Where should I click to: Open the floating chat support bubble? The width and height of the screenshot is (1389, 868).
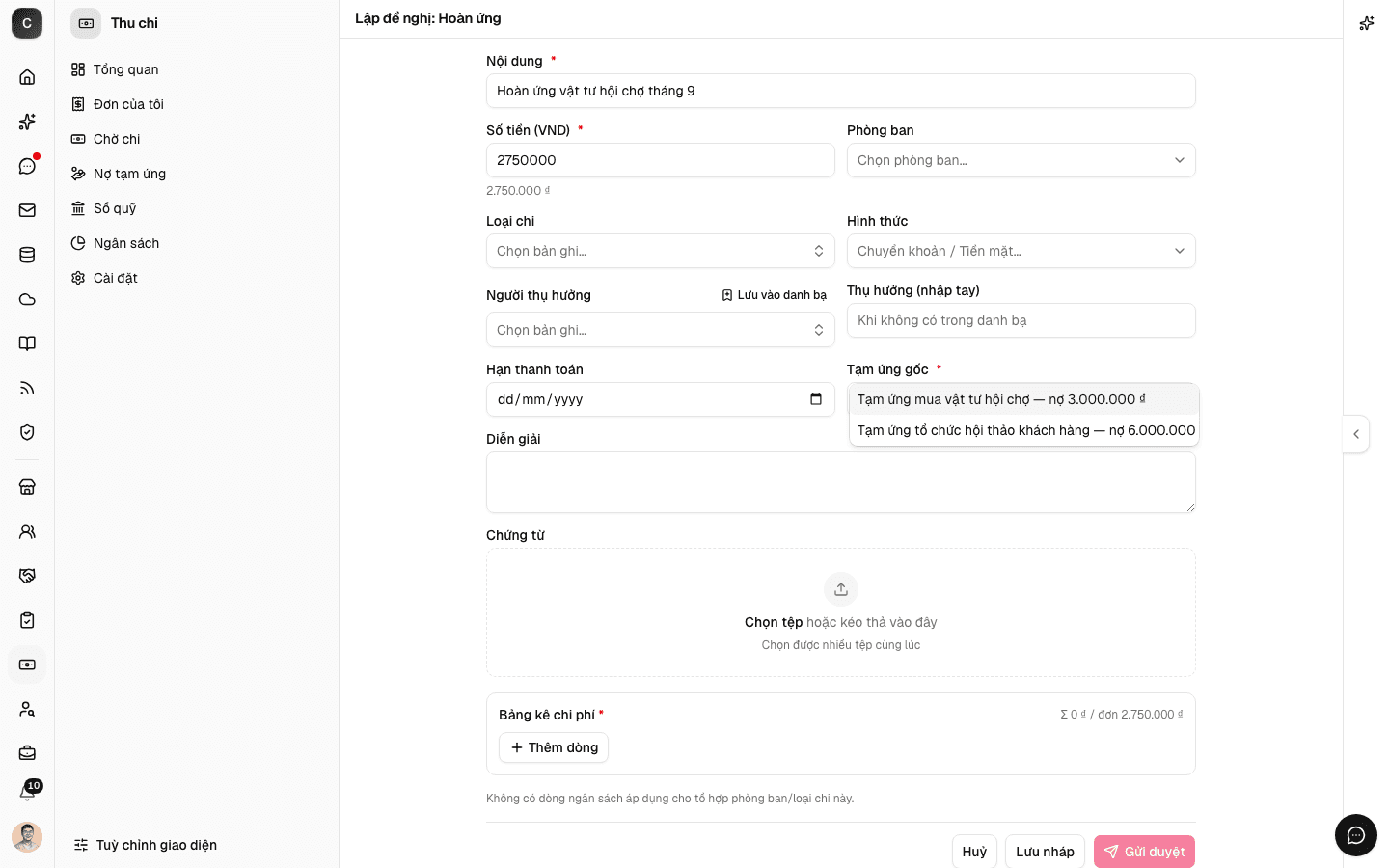pos(1356,835)
